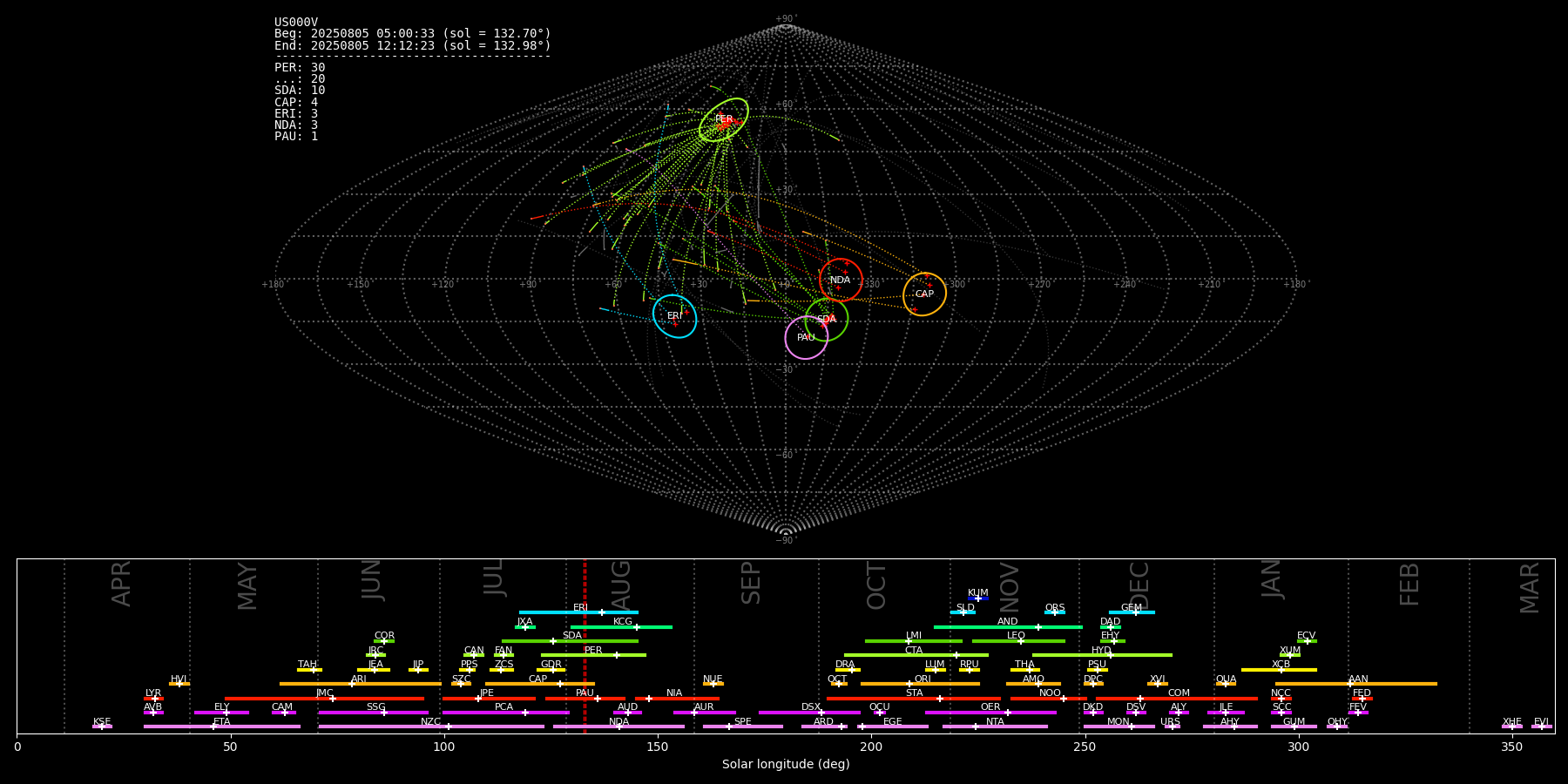
Task: Click the 'SDA: 10' count in legend
Action: pyautogui.click(x=300, y=91)
